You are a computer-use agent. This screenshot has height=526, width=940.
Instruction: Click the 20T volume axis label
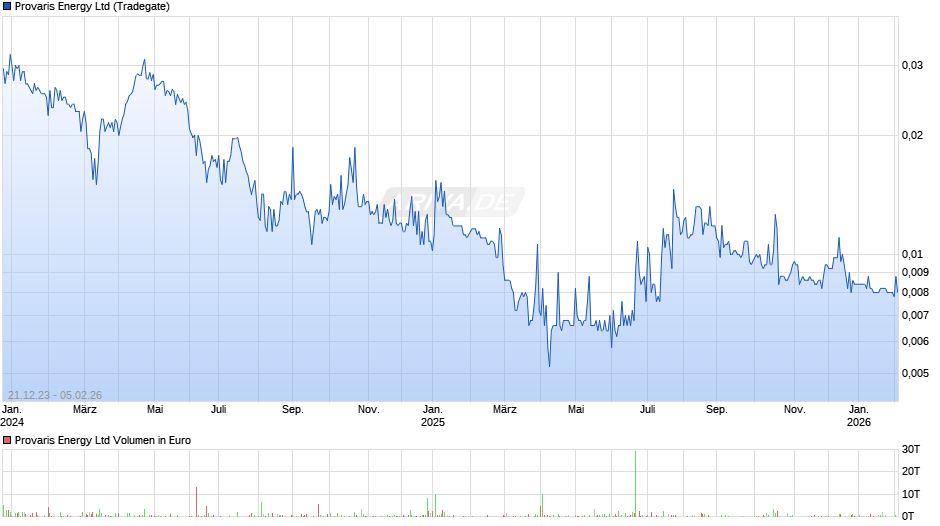[x=911, y=471]
